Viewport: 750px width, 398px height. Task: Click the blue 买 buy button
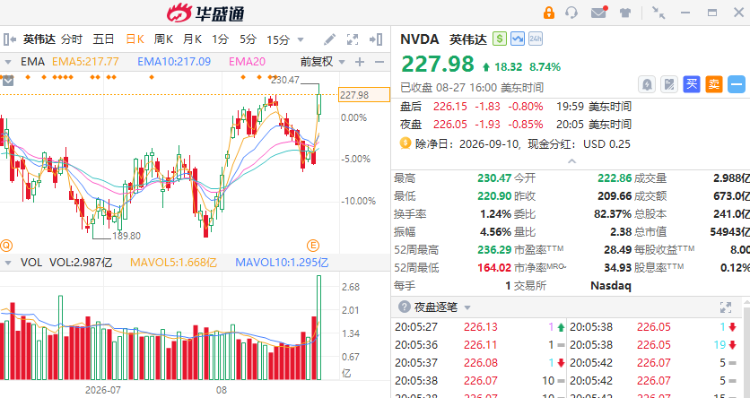tap(691, 85)
